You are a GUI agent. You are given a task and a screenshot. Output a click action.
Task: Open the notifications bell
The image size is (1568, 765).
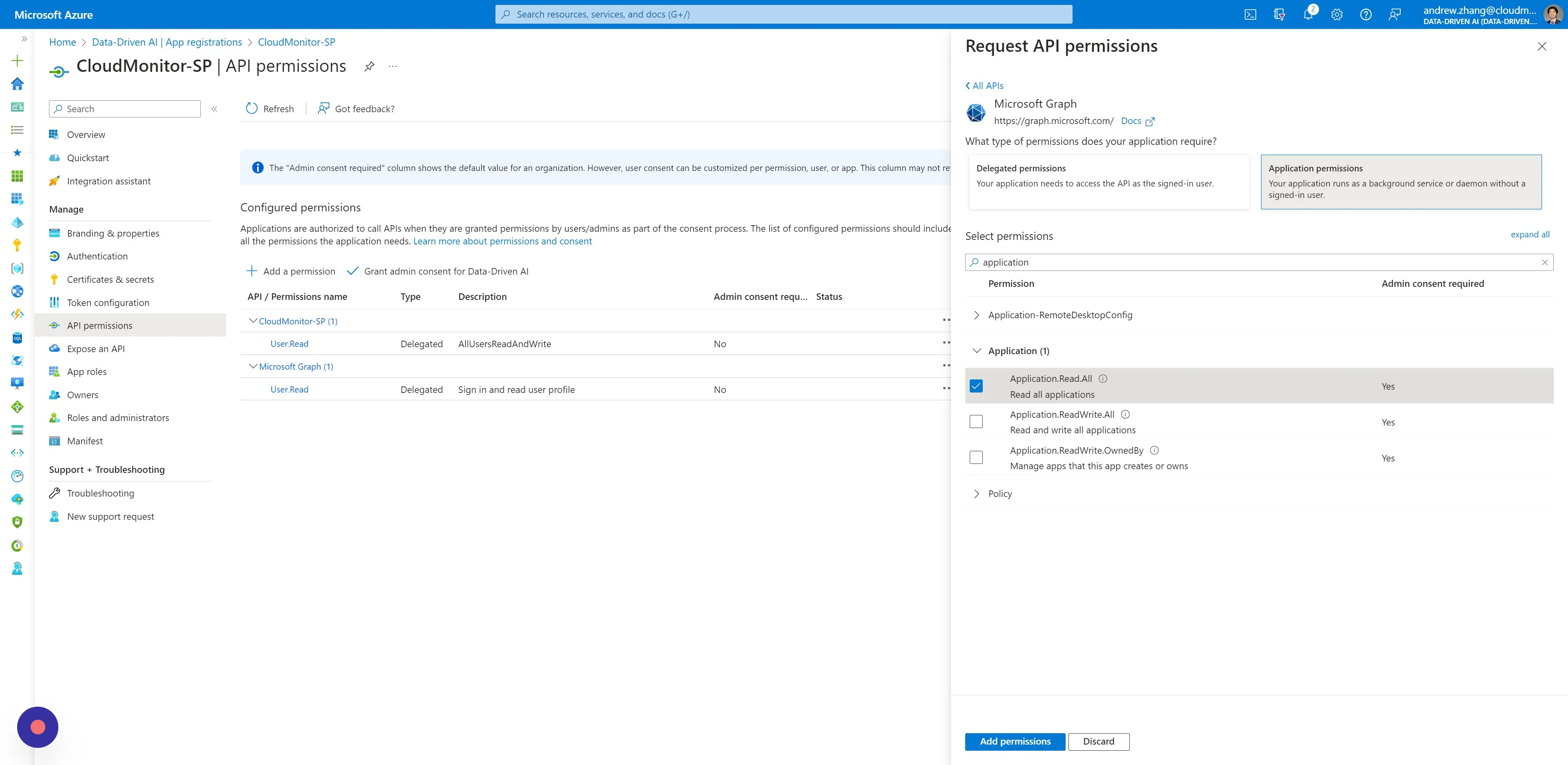pos(1308,15)
